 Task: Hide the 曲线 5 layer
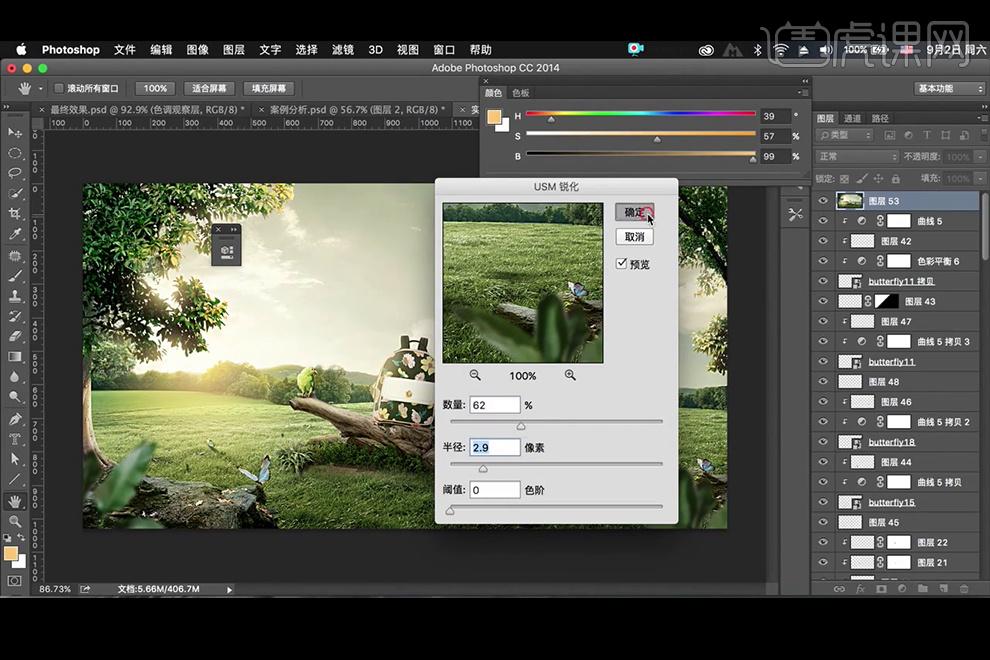coord(823,221)
